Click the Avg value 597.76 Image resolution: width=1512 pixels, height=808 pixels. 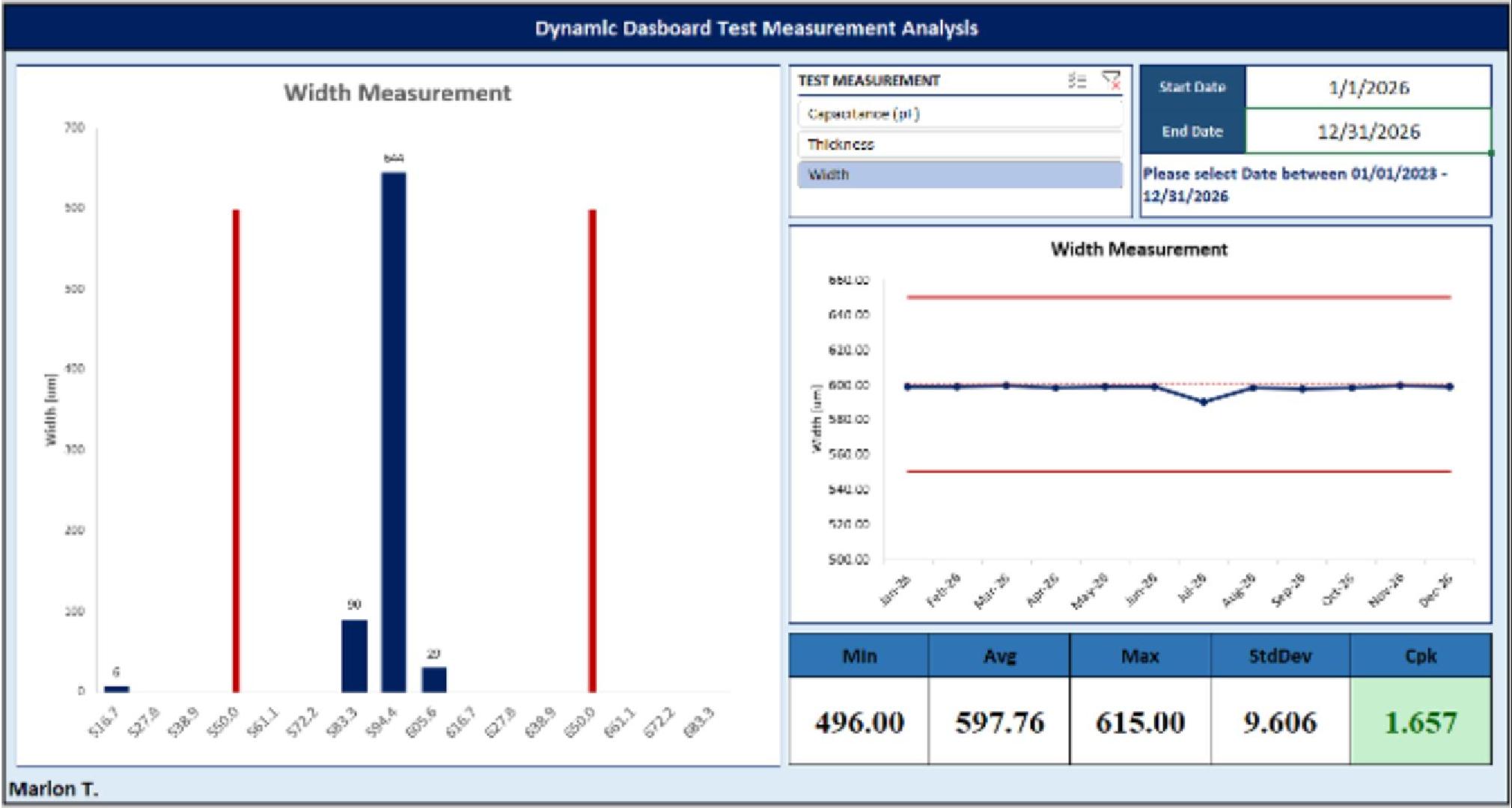pyautogui.click(x=999, y=722)
